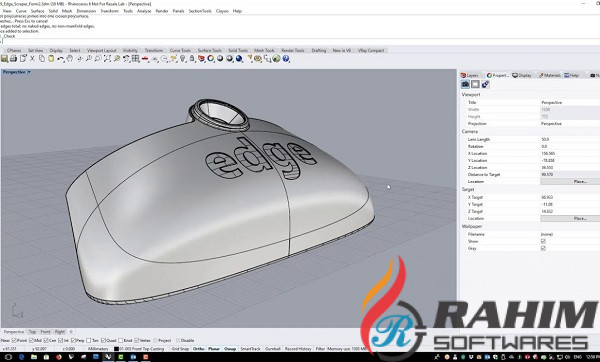Viewport: 600px width, 362px height.
Task: Click the Print toolbar icon
Action: [13, 59]
